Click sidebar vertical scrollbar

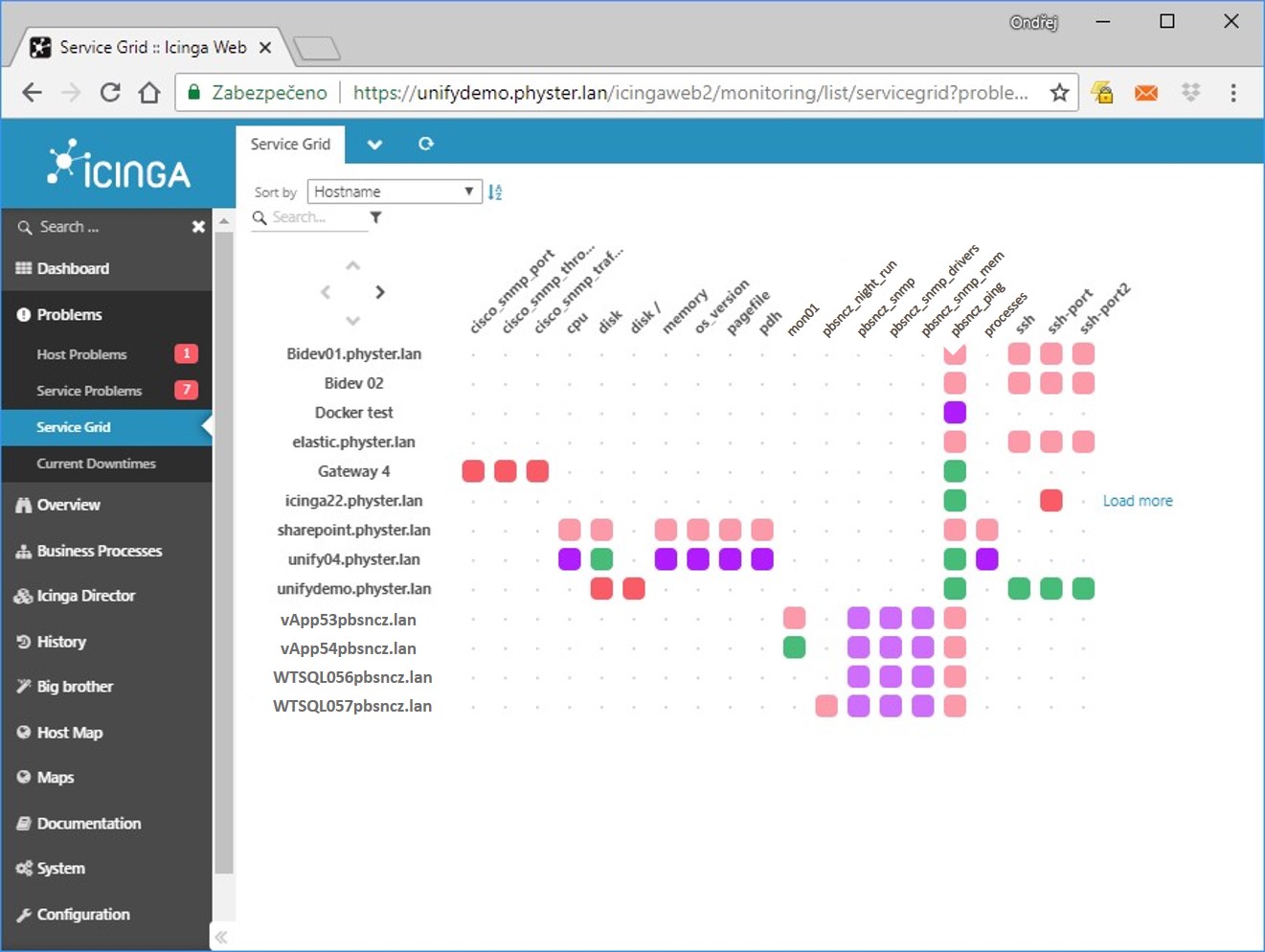(x=224, y=551)
